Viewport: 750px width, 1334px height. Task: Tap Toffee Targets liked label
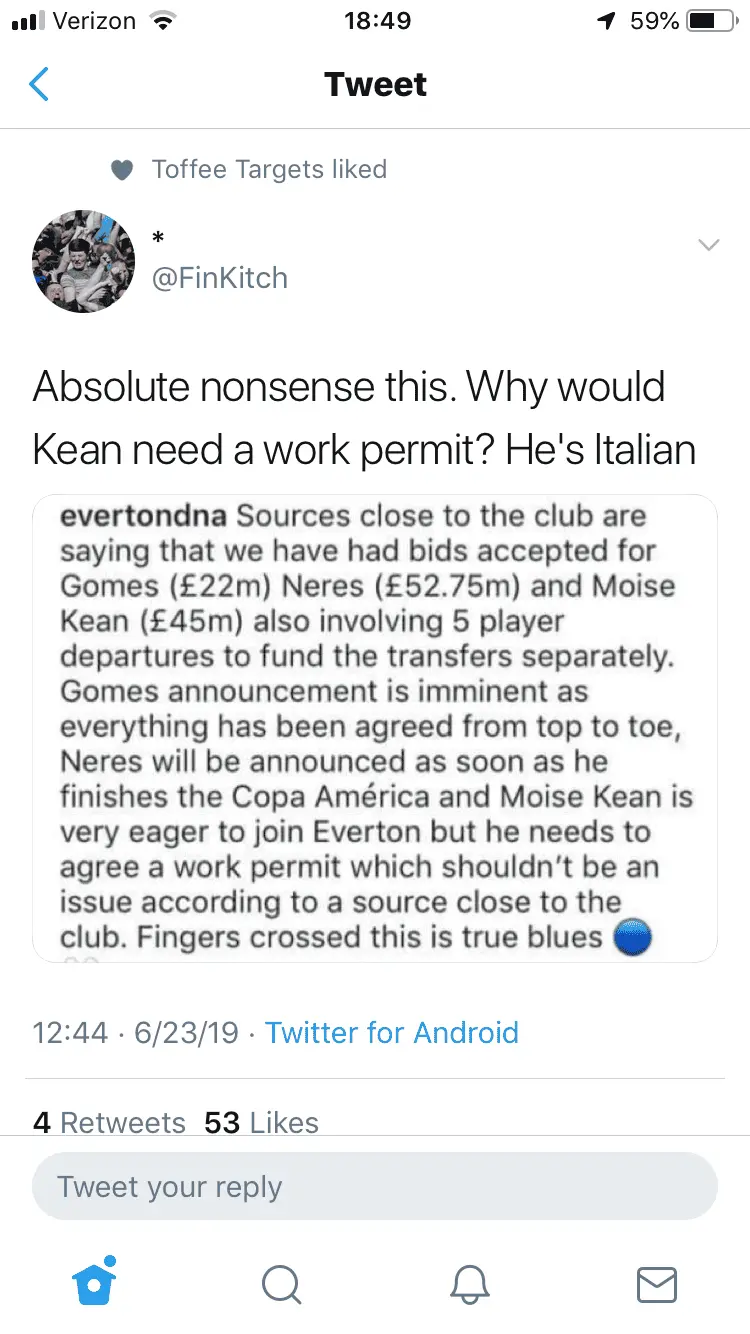point(269,169)
